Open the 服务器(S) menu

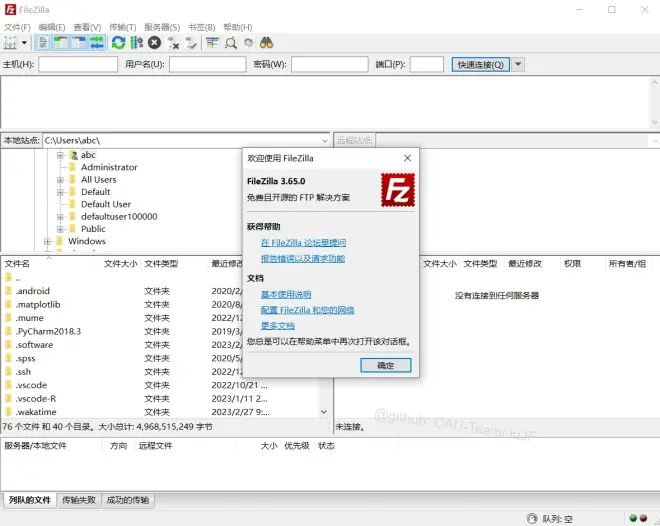click(162, 27)
